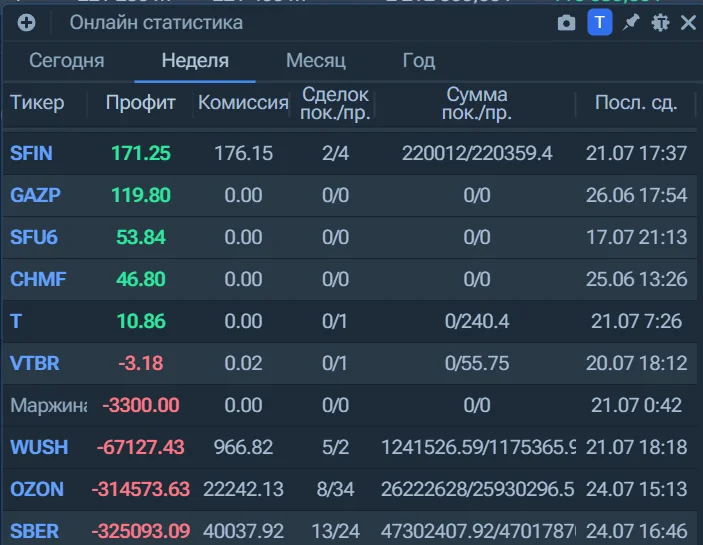Screen dimensions: 703x545
Task: Open the T ticker row
Action: pos(16,321)
